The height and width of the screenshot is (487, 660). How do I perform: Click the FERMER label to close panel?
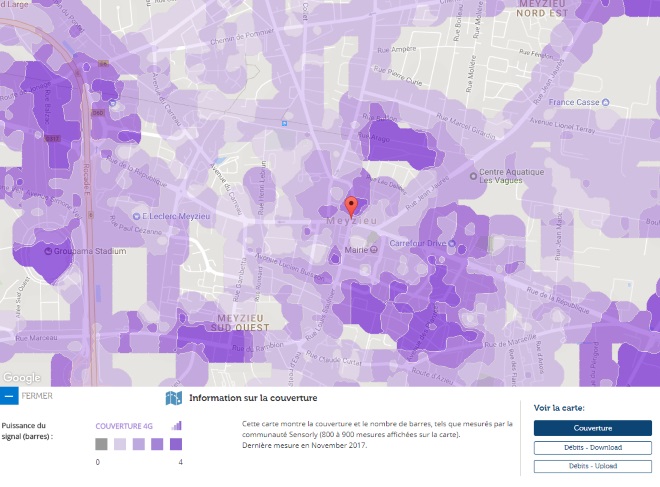(x=37, y=397)
